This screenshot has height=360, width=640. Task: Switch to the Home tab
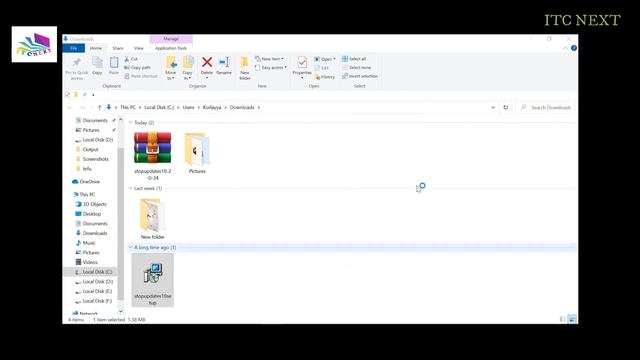click(x=96, y=48)
